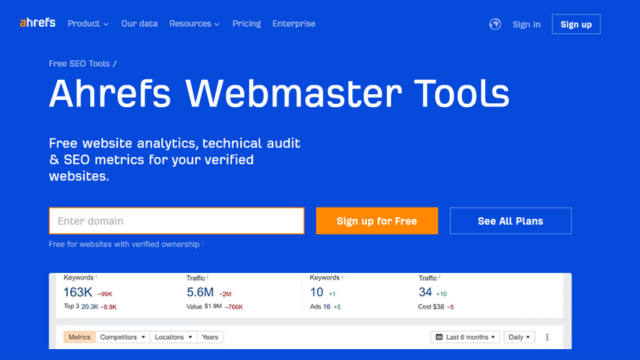Expand the Product menu

tap(88, 24)
